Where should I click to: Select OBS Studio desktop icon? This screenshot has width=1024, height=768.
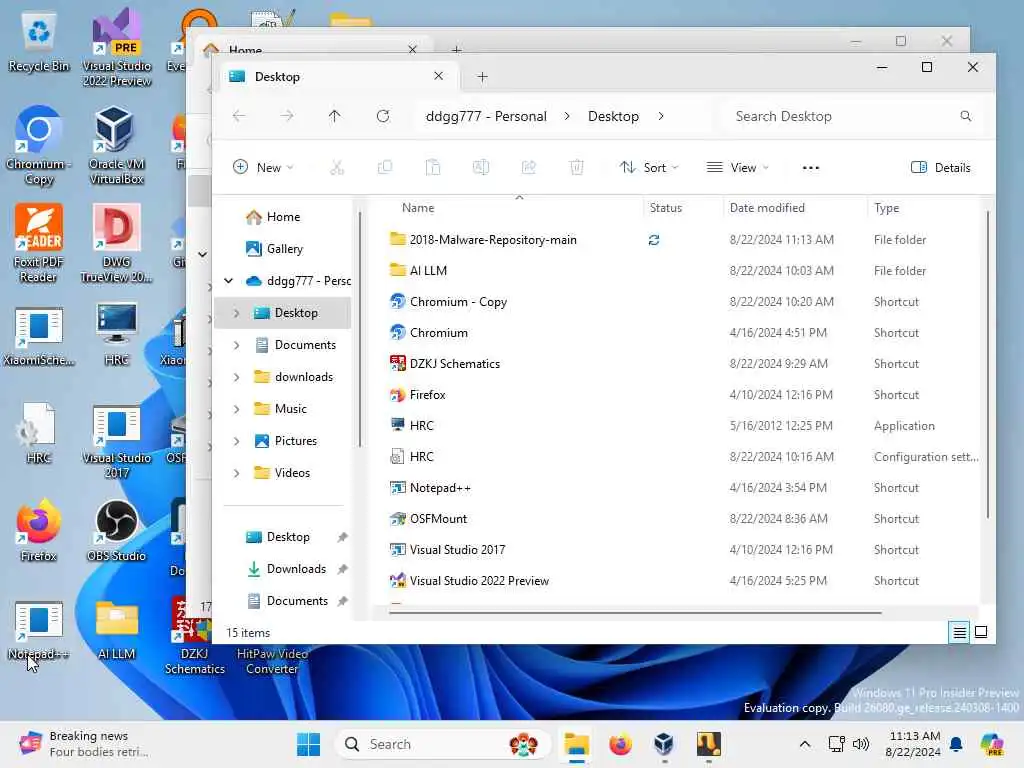(116, 530)
